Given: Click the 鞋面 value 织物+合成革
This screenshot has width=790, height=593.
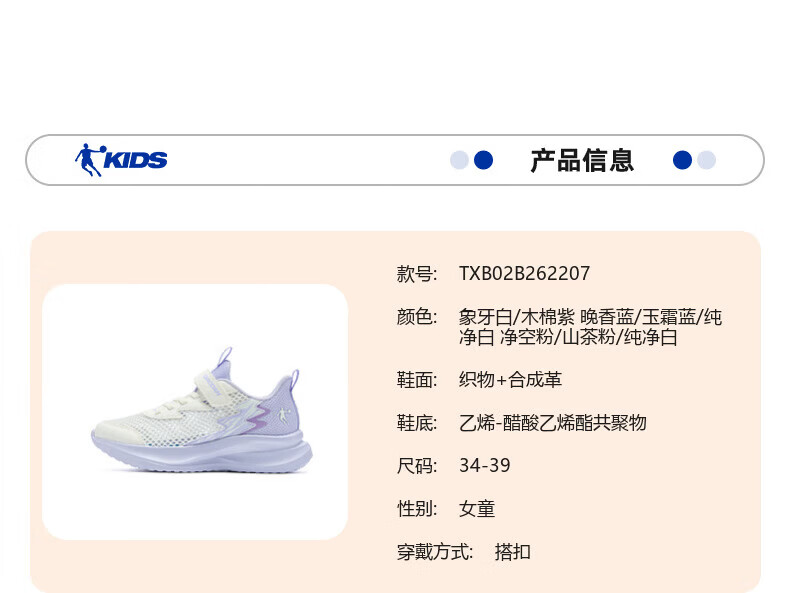Looking at the screenshot, I should point(510,380).
